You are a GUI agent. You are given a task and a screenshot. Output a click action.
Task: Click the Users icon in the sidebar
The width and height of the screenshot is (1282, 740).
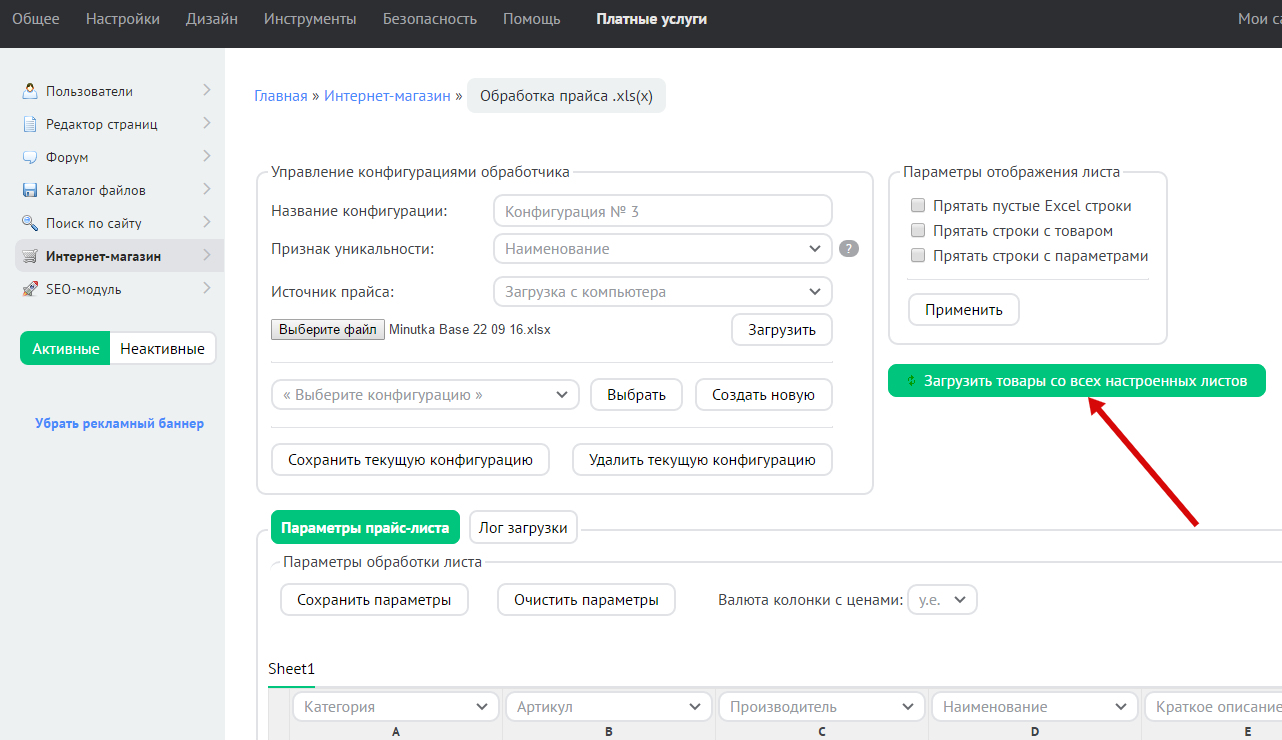[30, 91]
